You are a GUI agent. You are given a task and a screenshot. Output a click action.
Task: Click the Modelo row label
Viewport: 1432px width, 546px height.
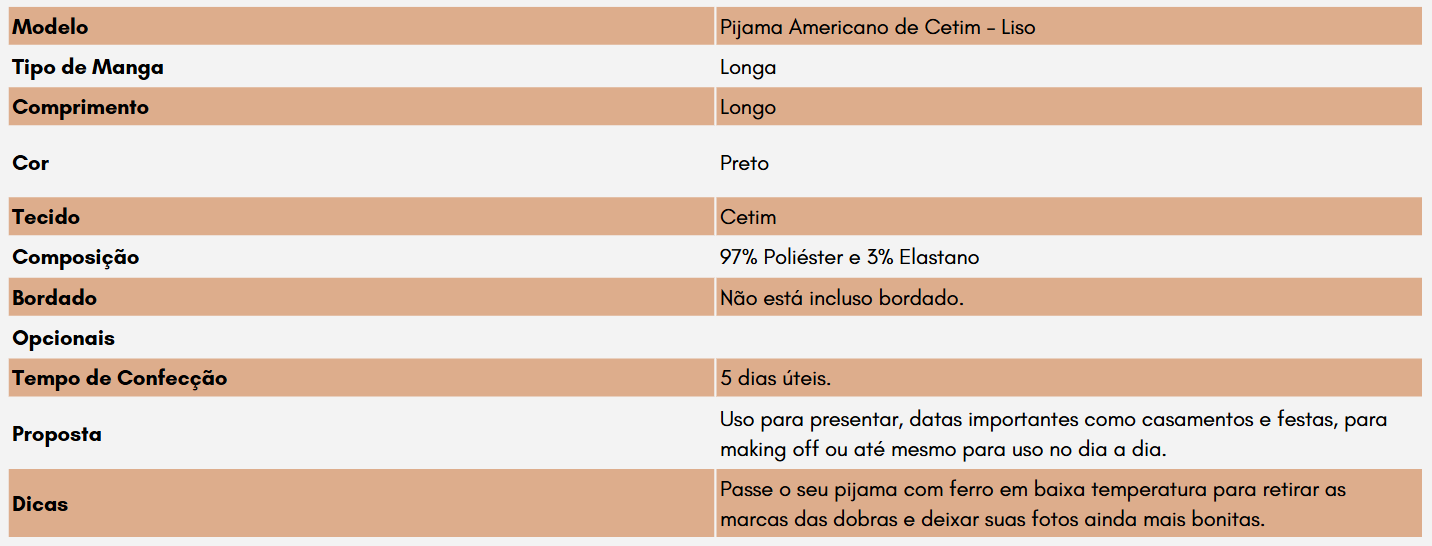50,27
